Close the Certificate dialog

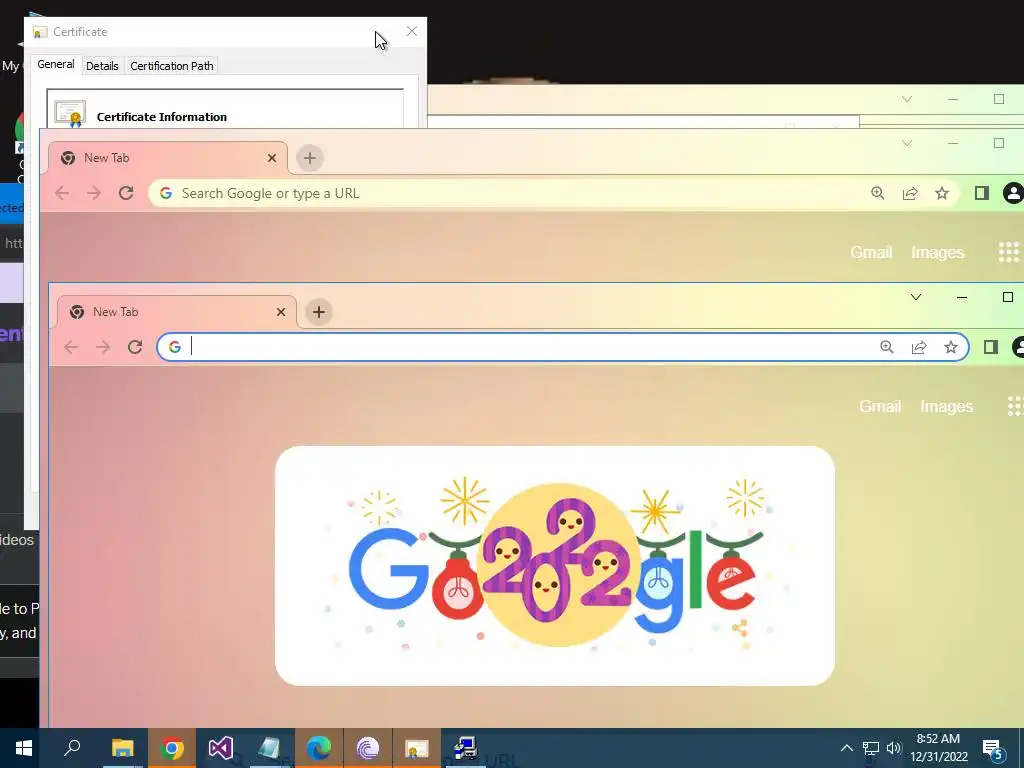click(412, 31)
